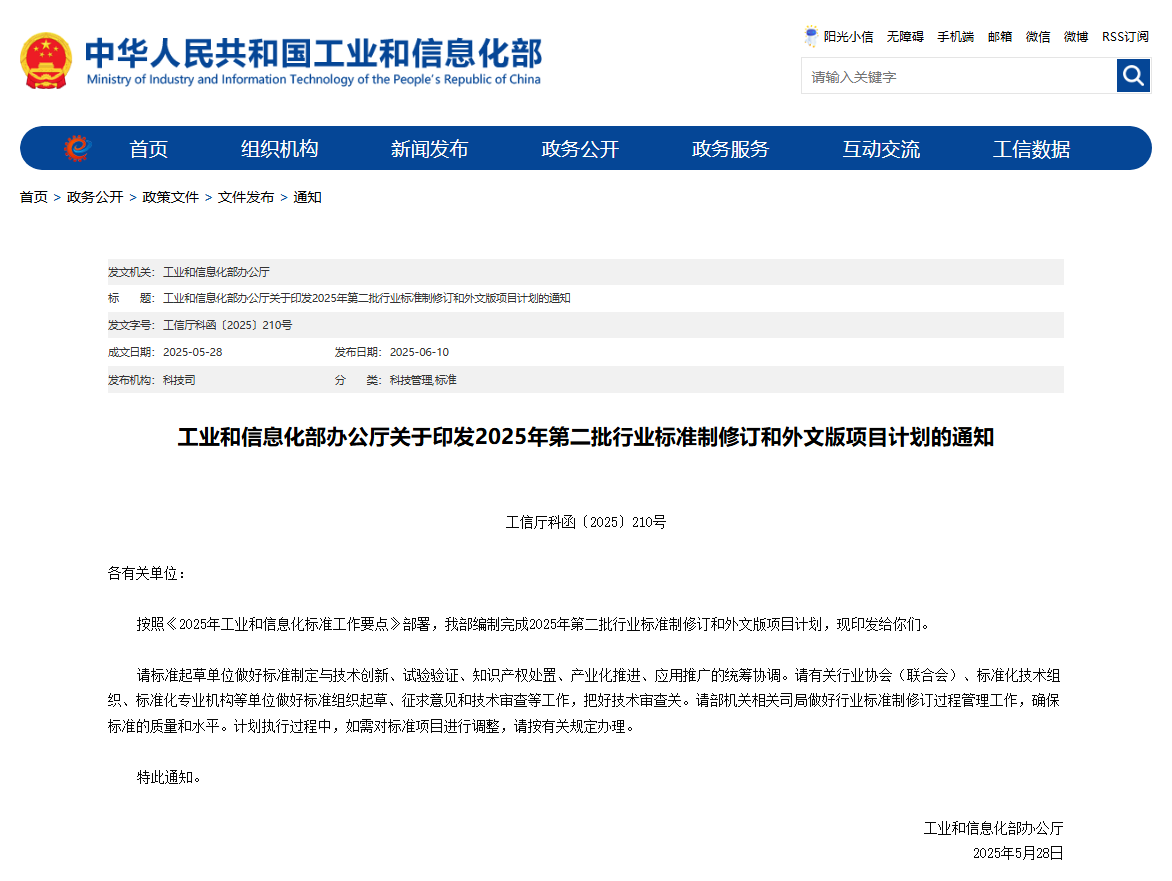Open the 政务服务 menu item

click(730, 149)
